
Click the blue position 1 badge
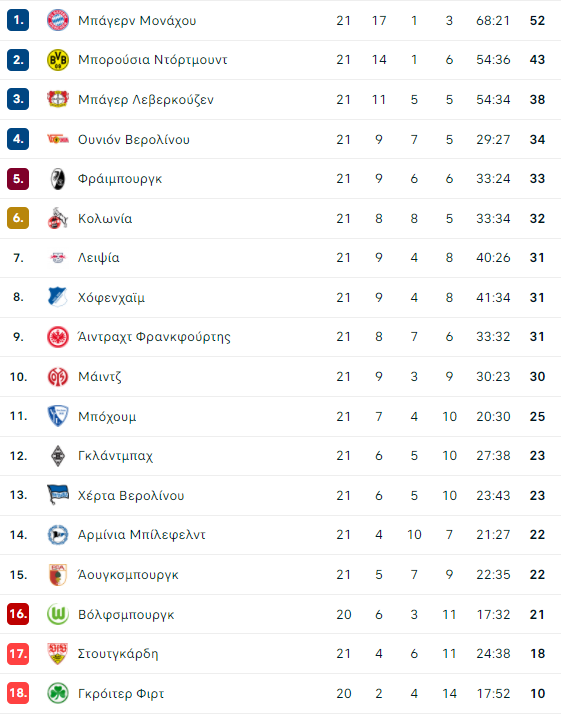18,20
